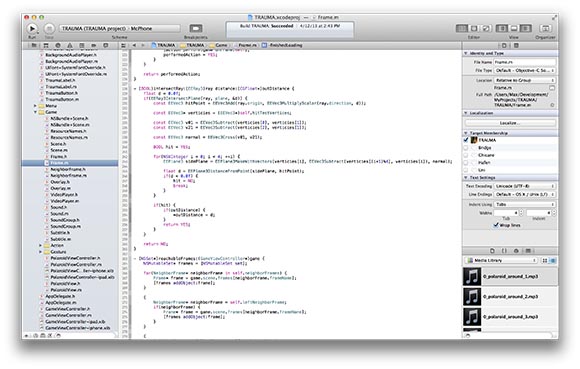Switch Media Library to icon grid view

coord(545,260)
